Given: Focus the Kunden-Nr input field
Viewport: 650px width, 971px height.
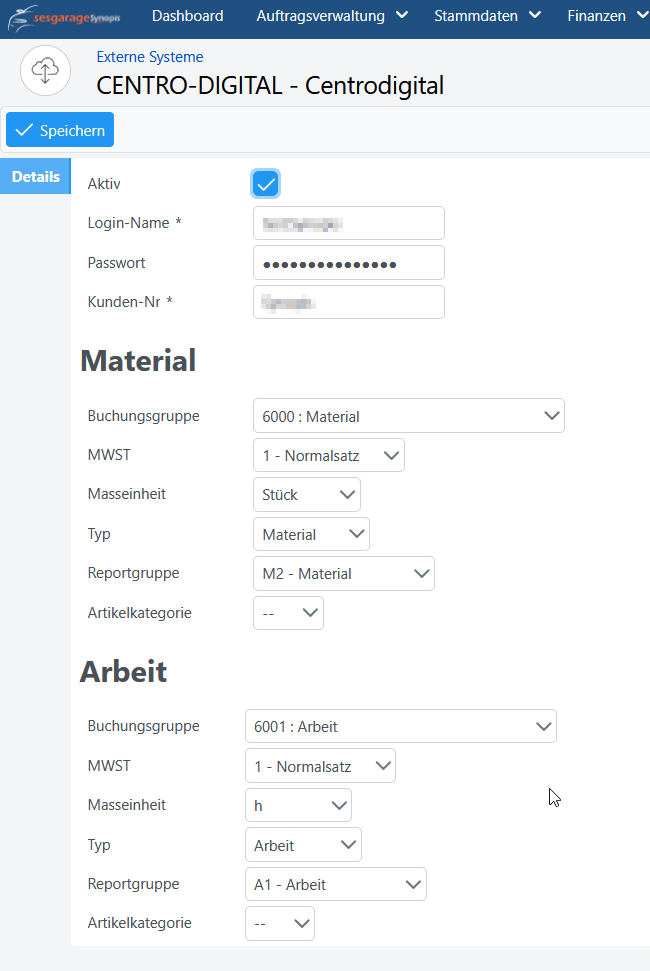Looking at the screenshot, I should pyautogui.click(x=349, y=302).
